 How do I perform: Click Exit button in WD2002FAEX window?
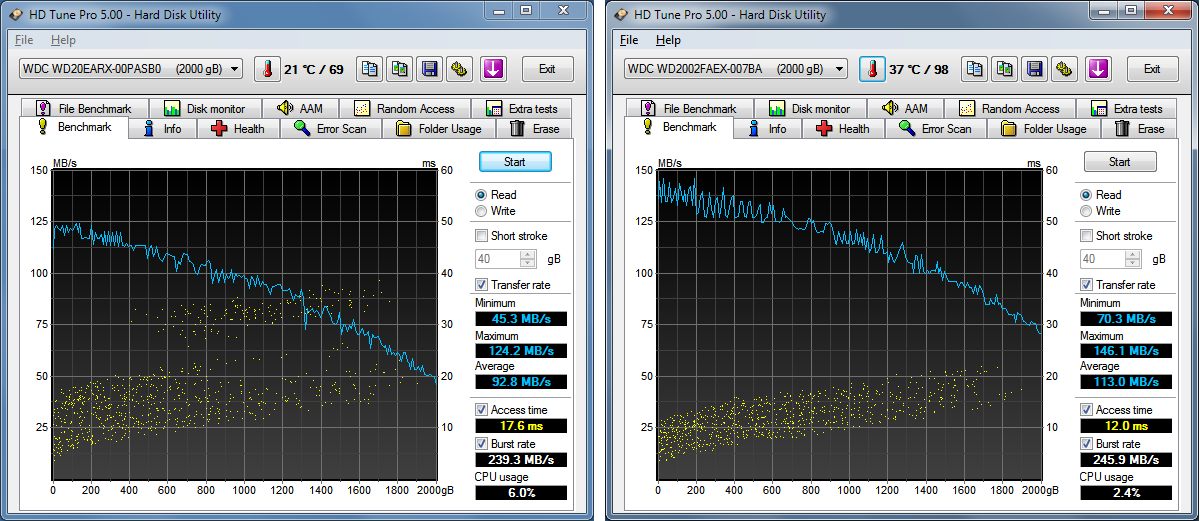pyautogui.click(x=1152, y=69)
